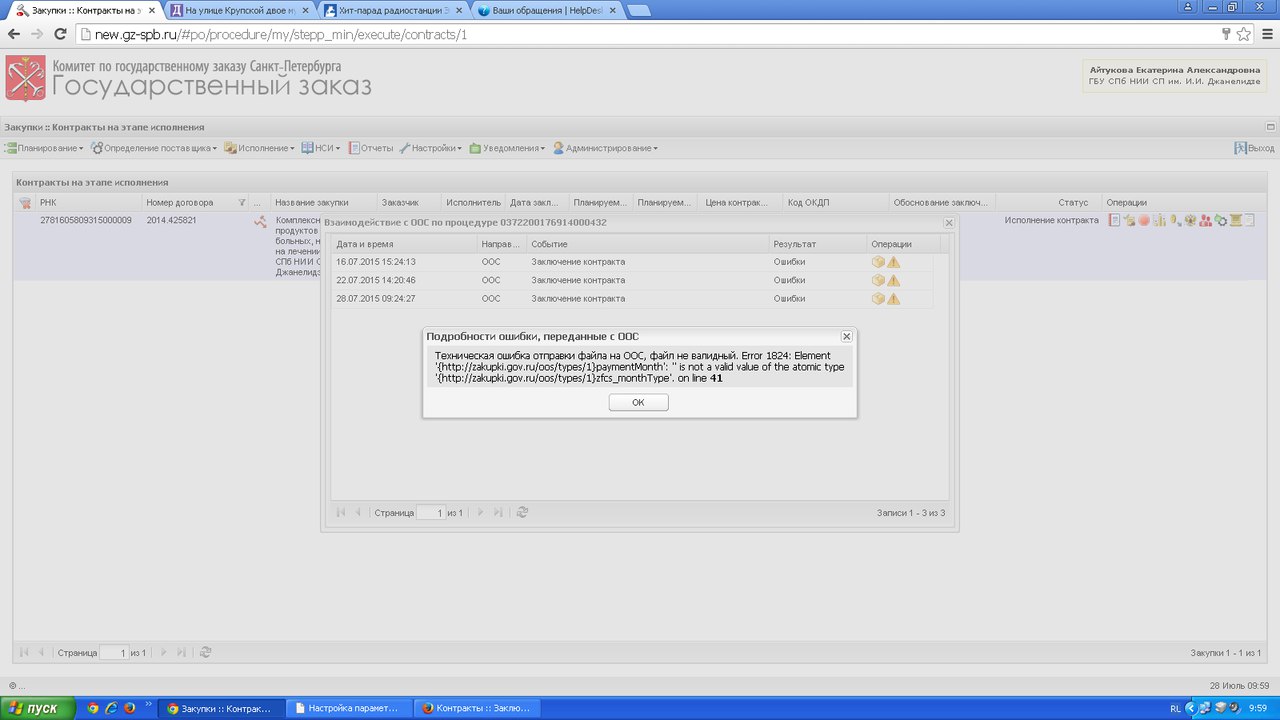Click page number field in main grid footer
The height and width of the screenshot is (720, 1280).
point(114,653)
